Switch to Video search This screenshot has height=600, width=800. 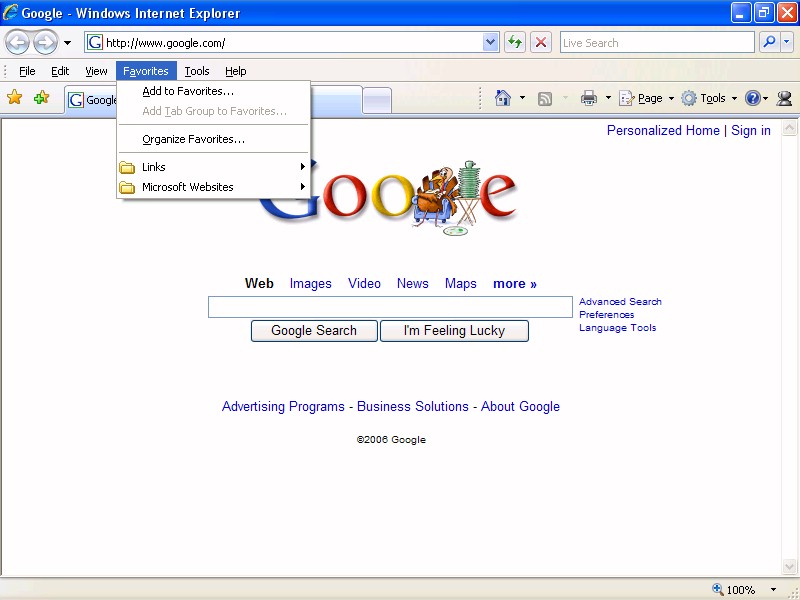click(x=364, y=284)
